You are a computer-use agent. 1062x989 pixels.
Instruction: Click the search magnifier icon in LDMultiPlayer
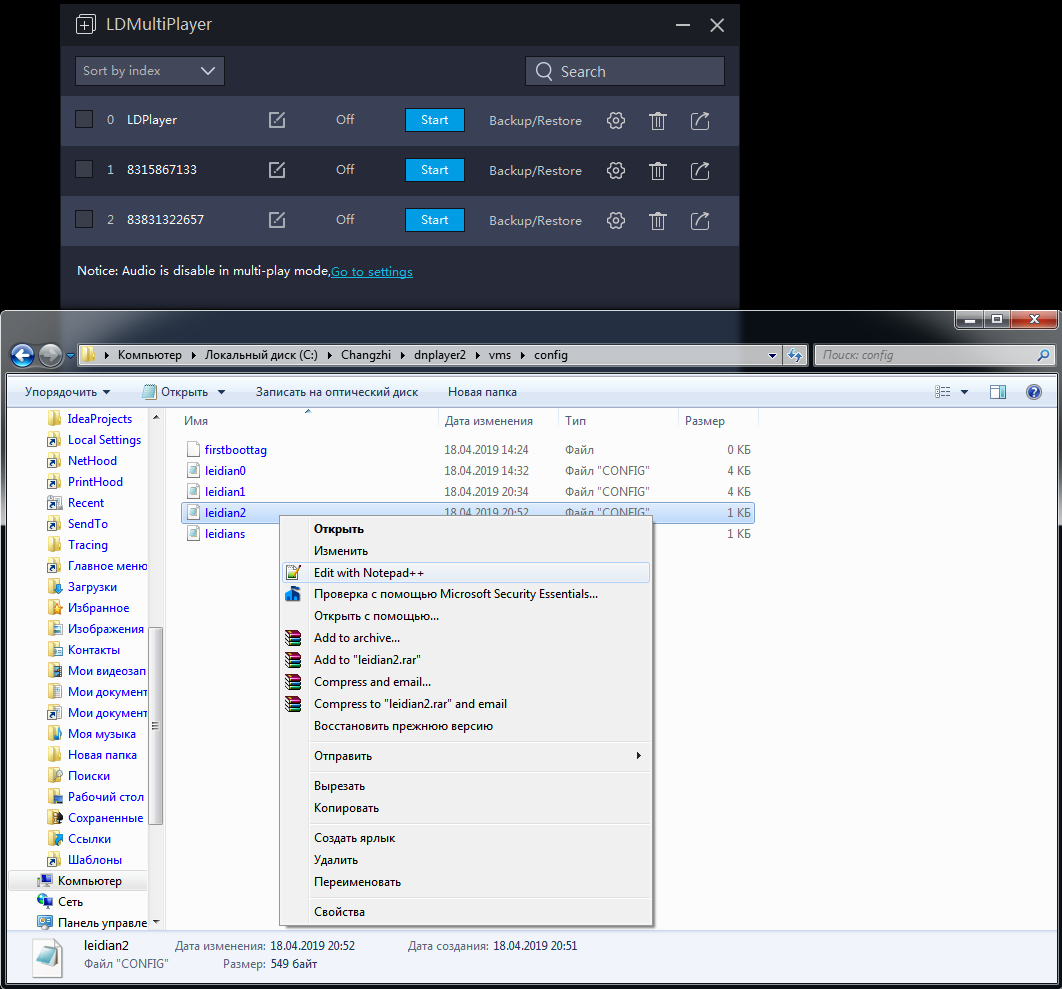[544, 71]
